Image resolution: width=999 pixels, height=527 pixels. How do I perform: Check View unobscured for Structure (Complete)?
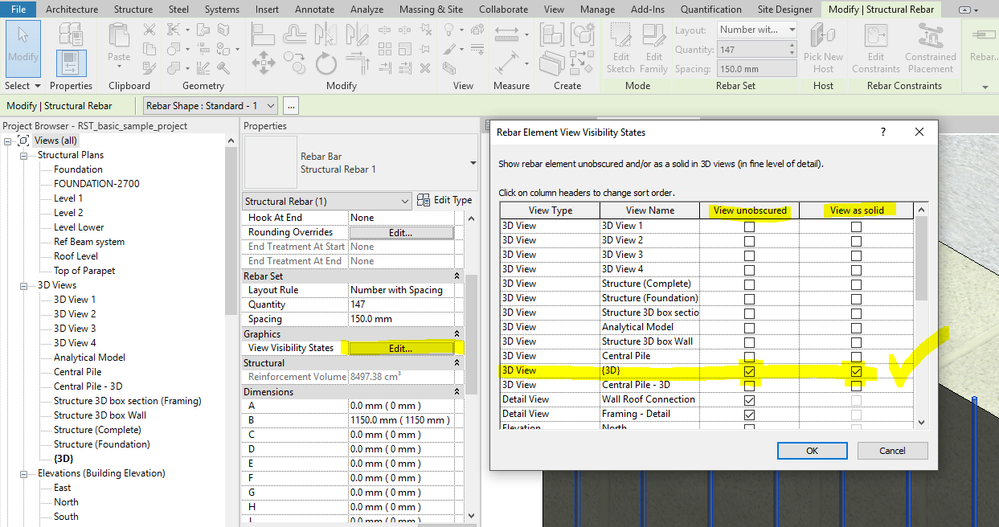(x=749, y=285)
